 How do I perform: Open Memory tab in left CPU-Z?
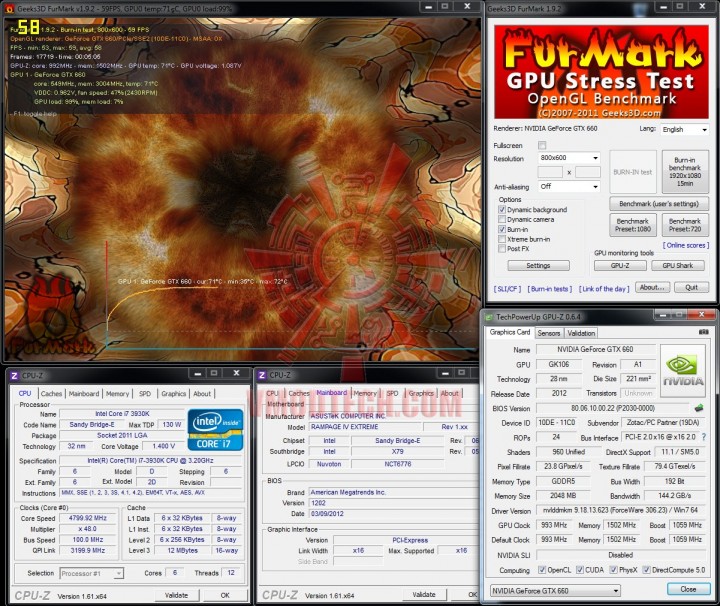click(x=118, y=393)
